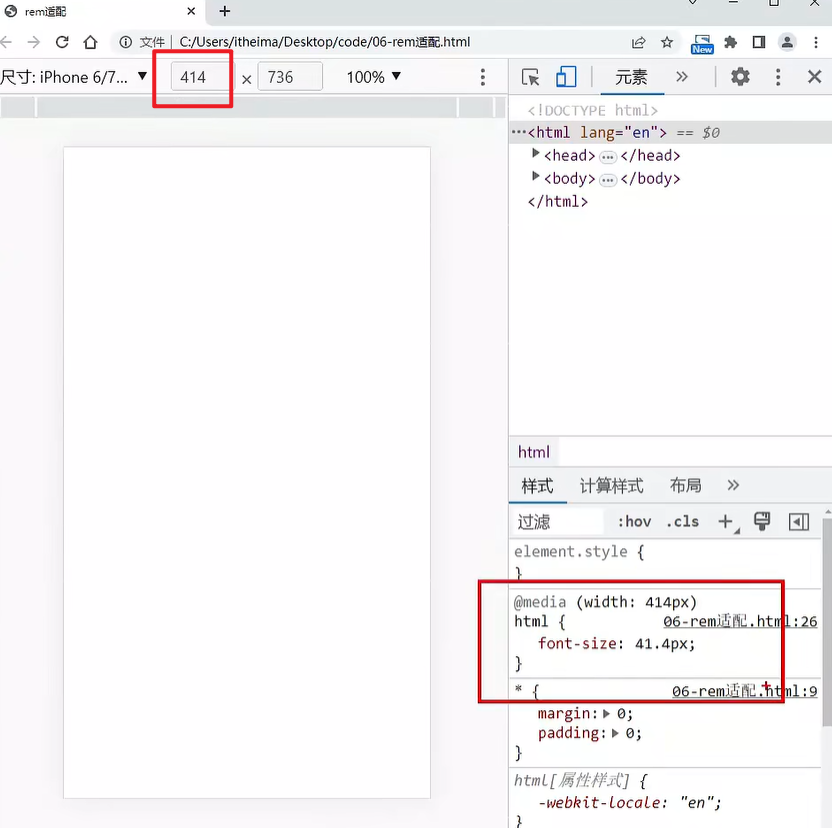
Task: Bookmark this page with the star icon
Action: [x=667, y=42]
